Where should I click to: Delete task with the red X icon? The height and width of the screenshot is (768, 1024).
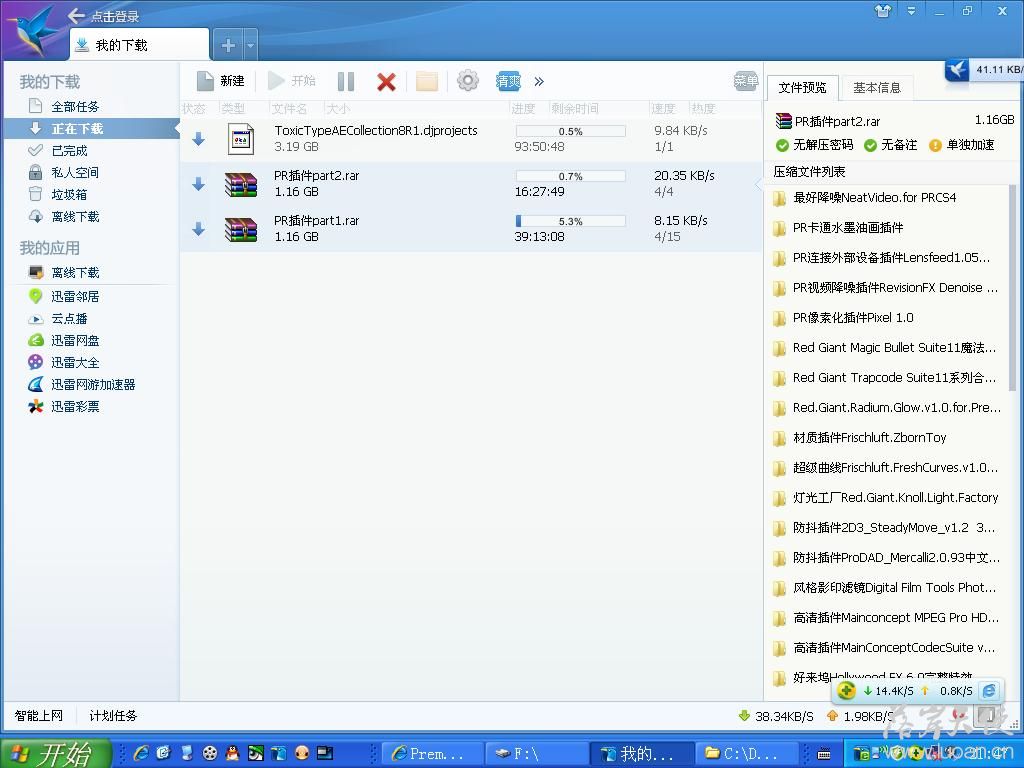coord(386,82)
